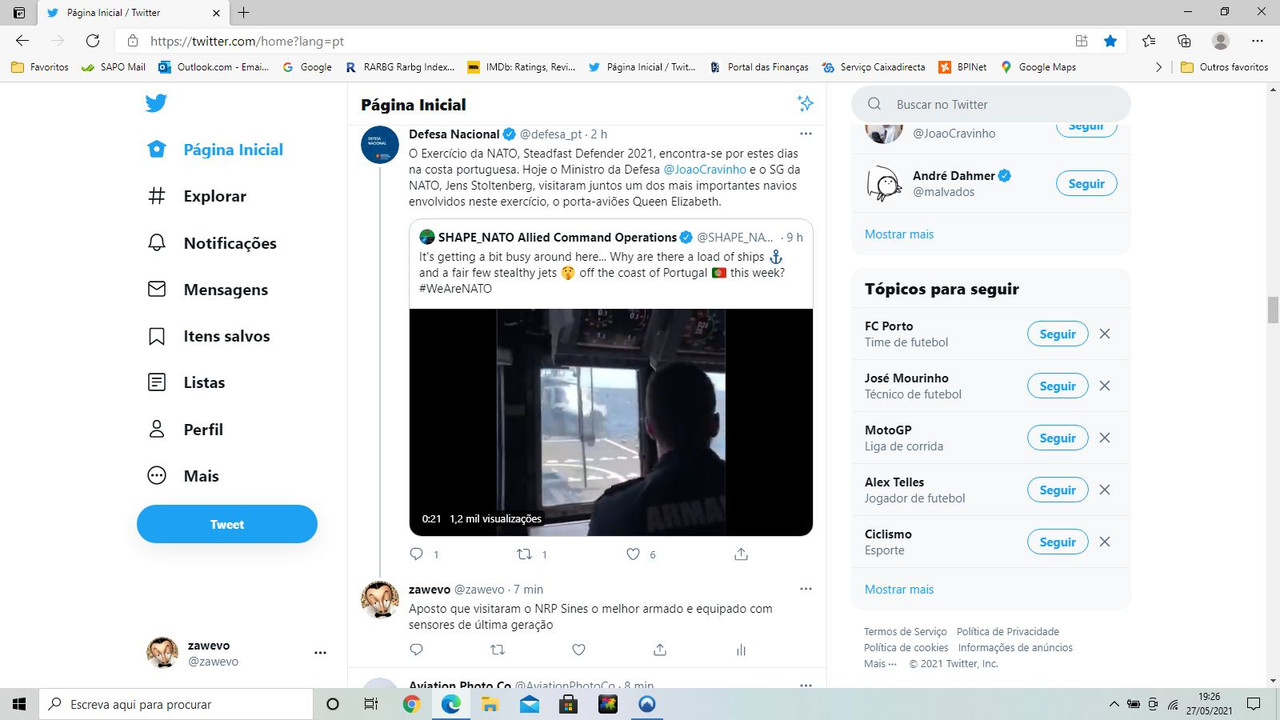Open Listas in the sidebar

[x=186, y=383]
